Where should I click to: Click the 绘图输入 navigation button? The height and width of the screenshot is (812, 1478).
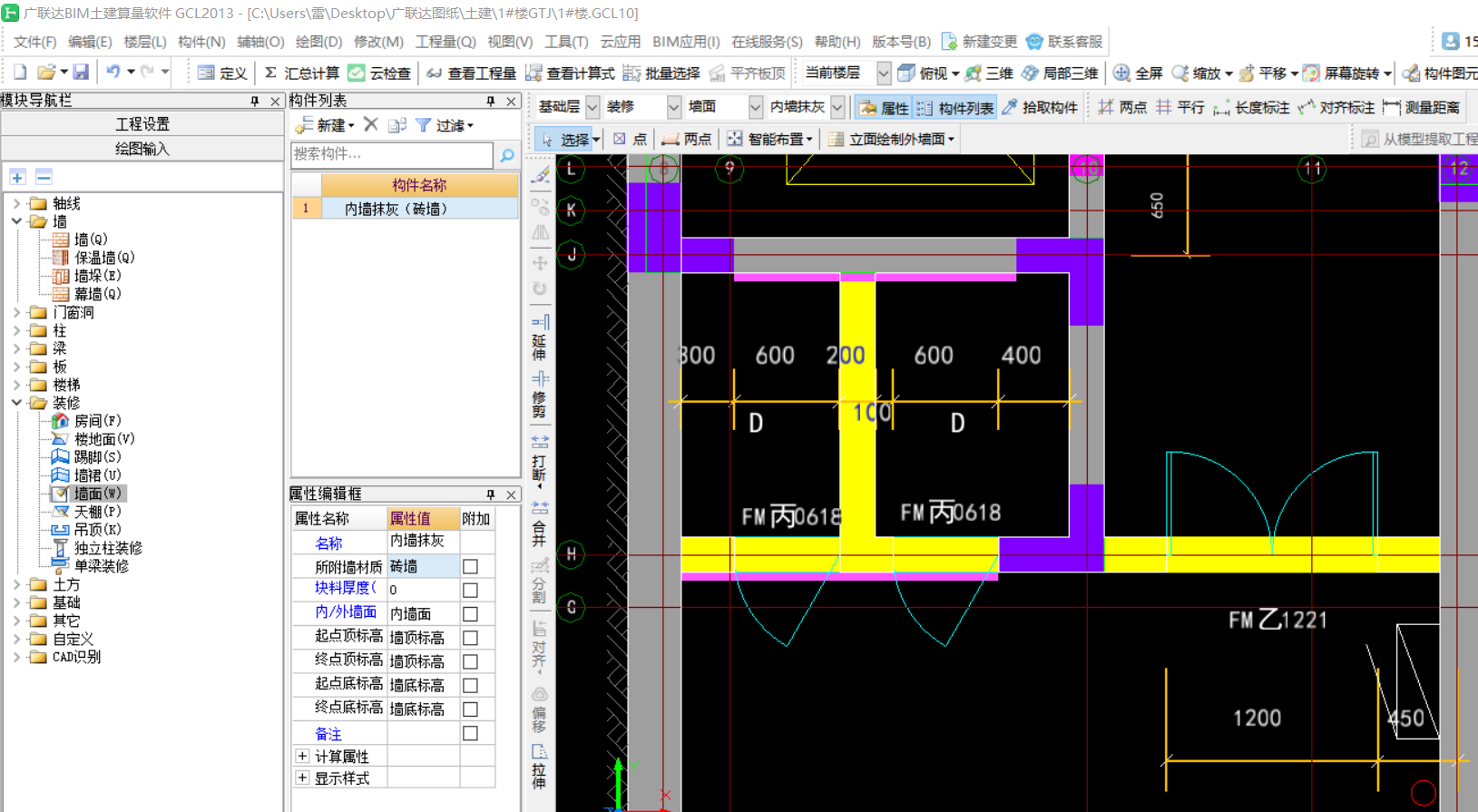pos(142,149)
